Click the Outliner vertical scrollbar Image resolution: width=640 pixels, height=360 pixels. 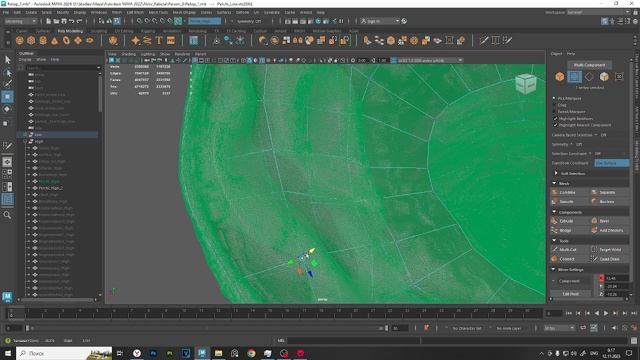click(x=100, y=94)
